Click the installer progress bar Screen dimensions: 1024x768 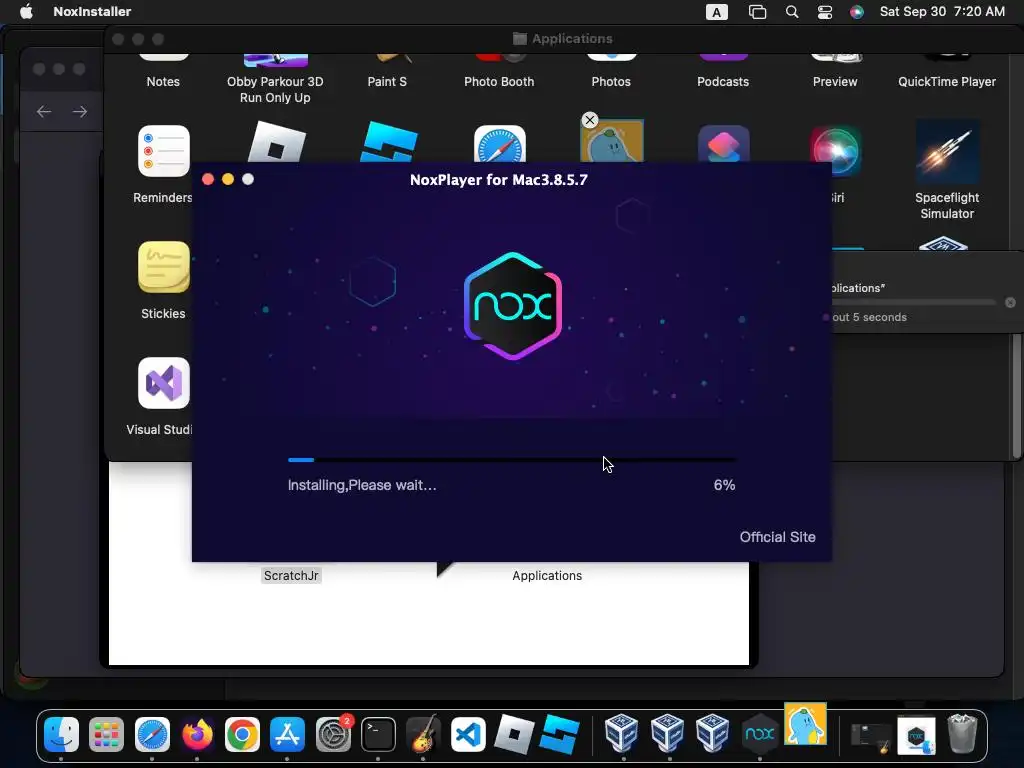[513, 460]
